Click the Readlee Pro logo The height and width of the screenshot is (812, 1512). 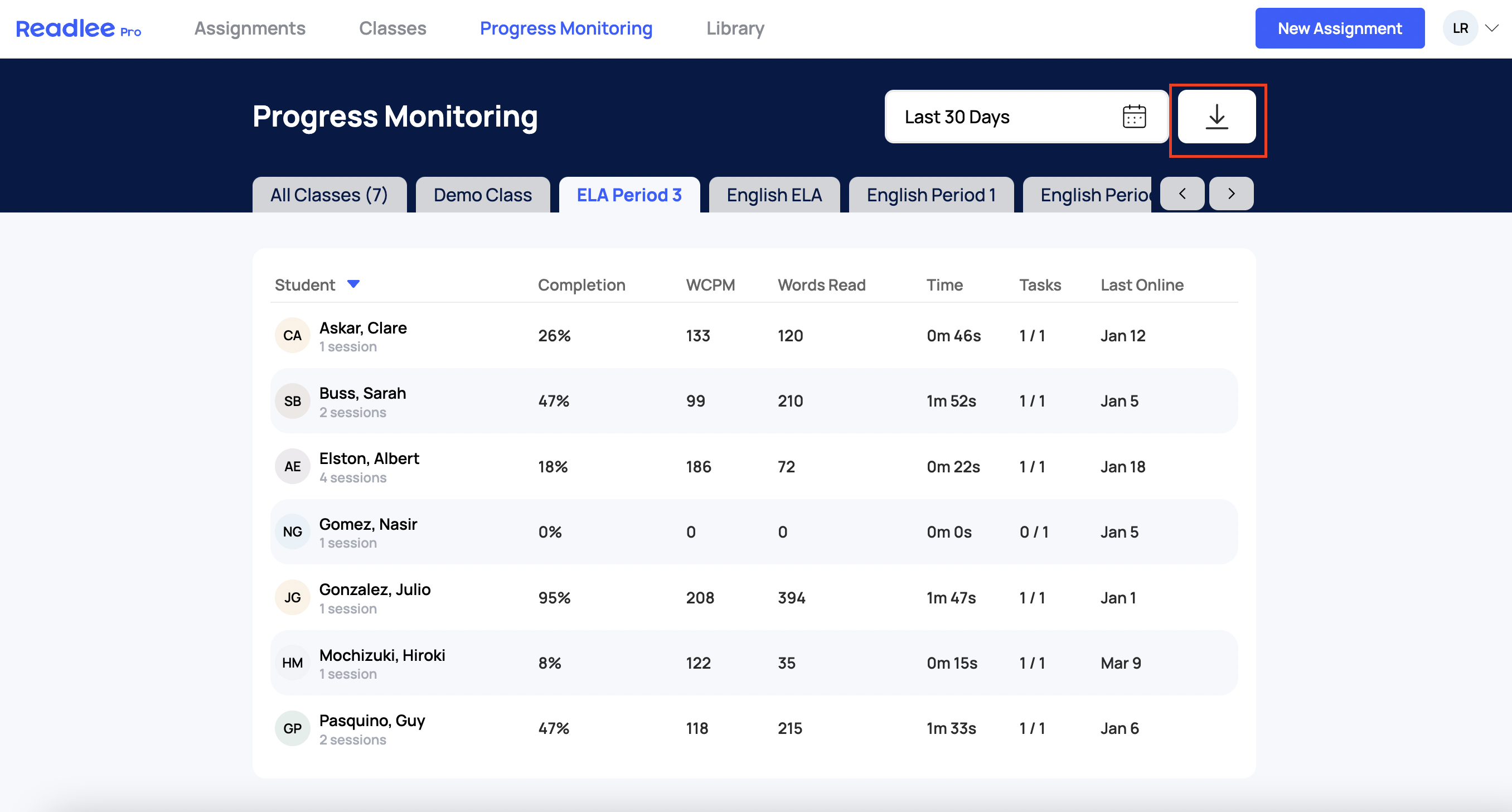pos(78,28)
